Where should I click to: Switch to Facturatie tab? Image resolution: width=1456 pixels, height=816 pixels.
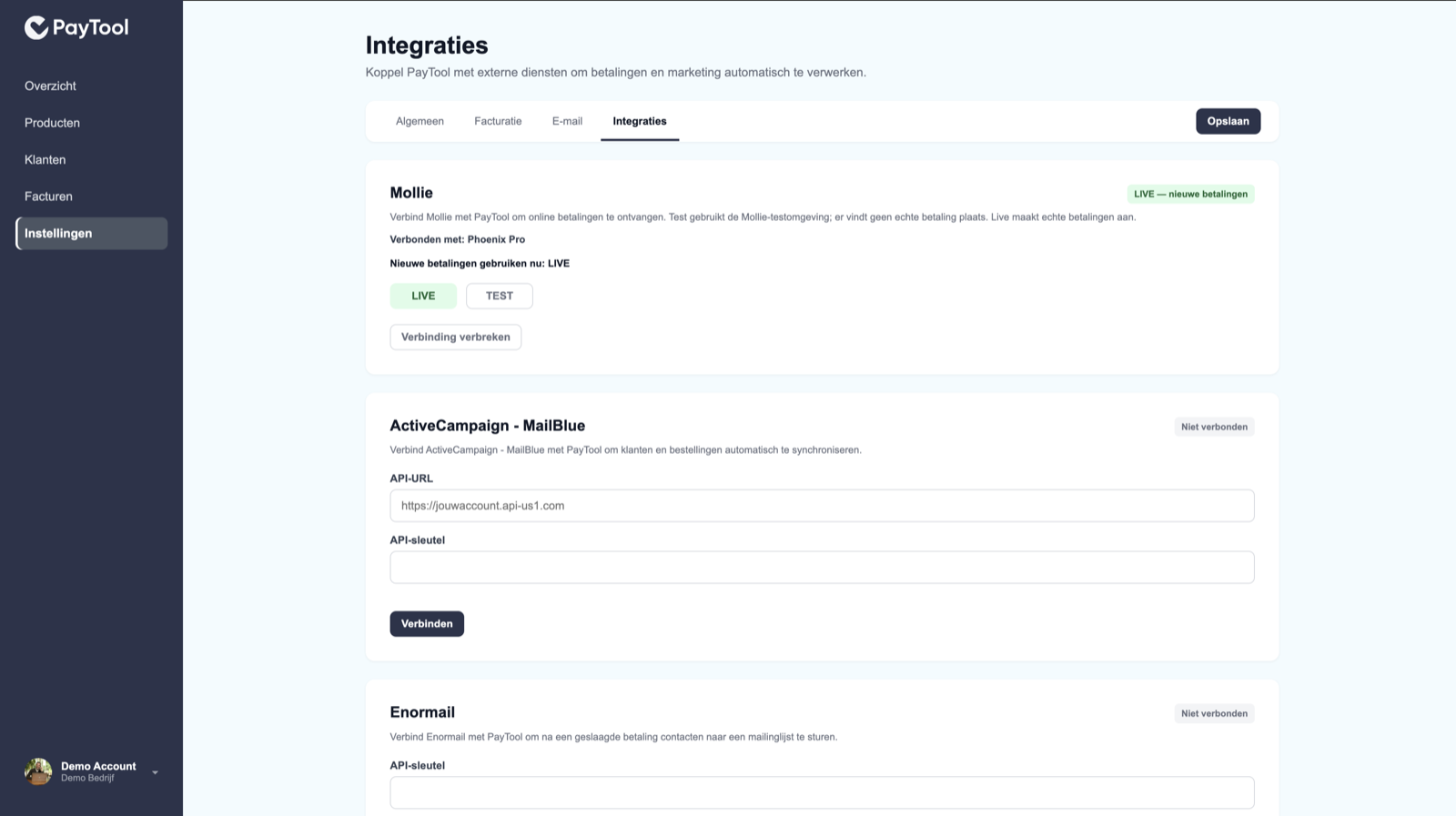pos(498,121)
